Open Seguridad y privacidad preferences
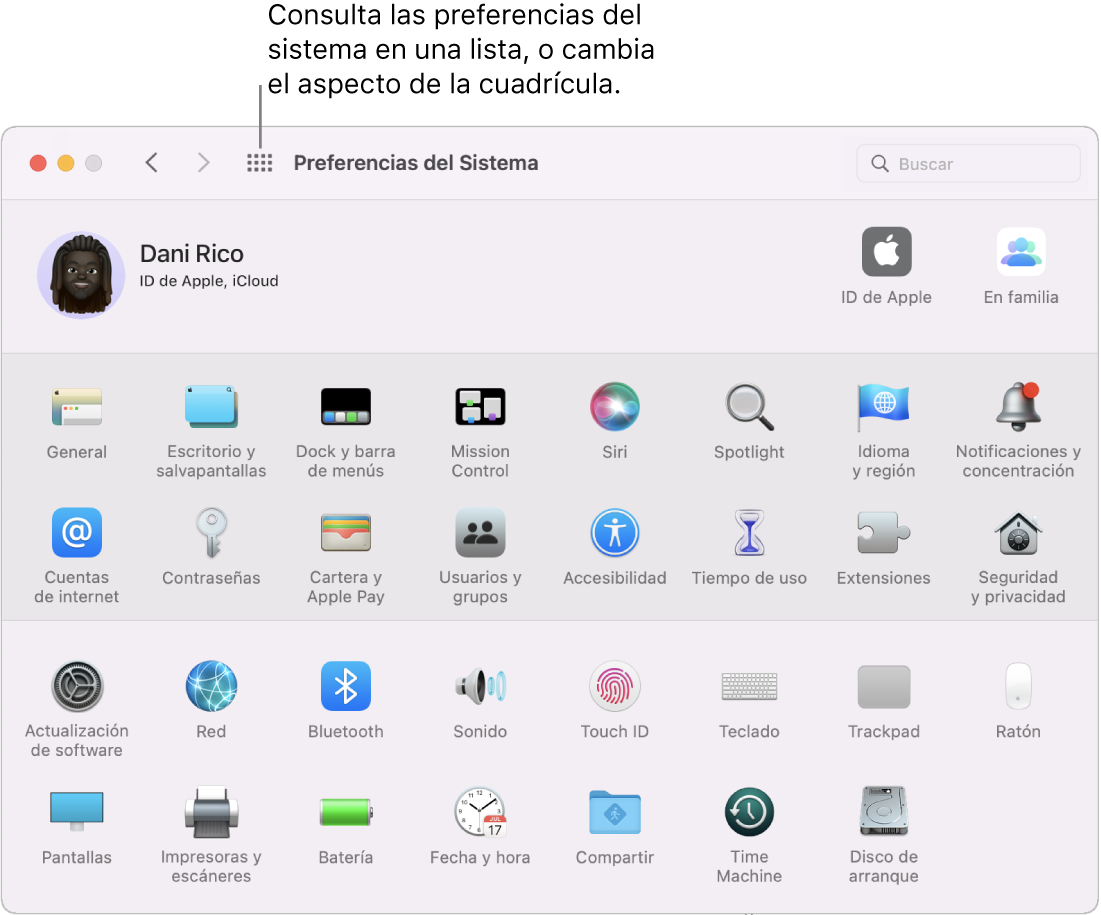This screenshot has width=1101, height=915. point(1017,532)
